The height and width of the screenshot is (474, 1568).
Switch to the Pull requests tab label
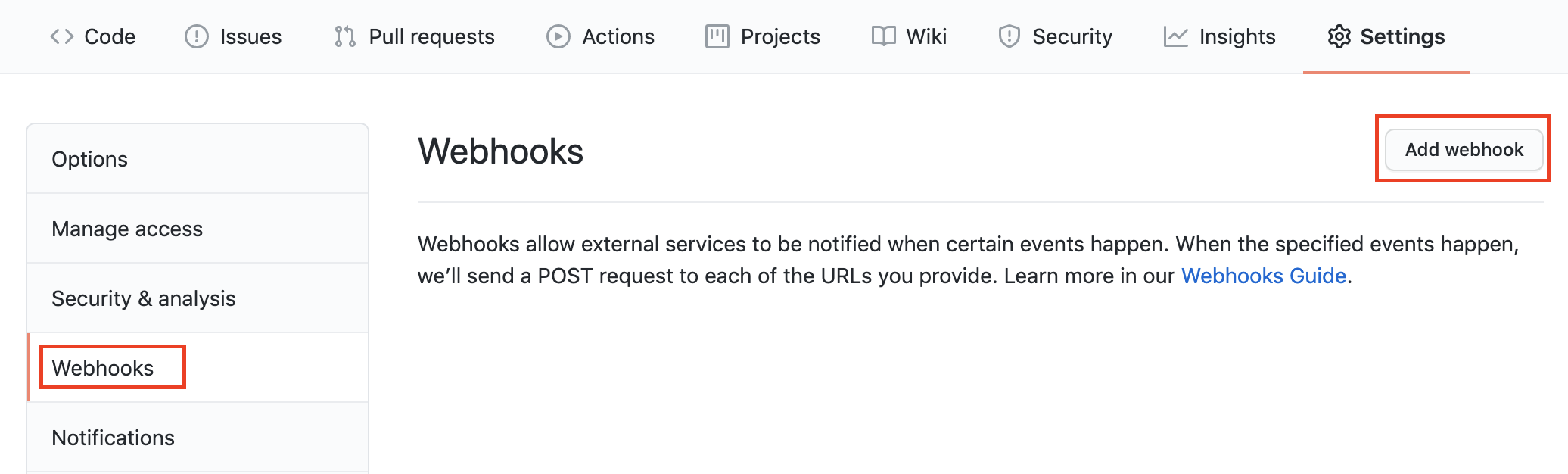(431, 36)
